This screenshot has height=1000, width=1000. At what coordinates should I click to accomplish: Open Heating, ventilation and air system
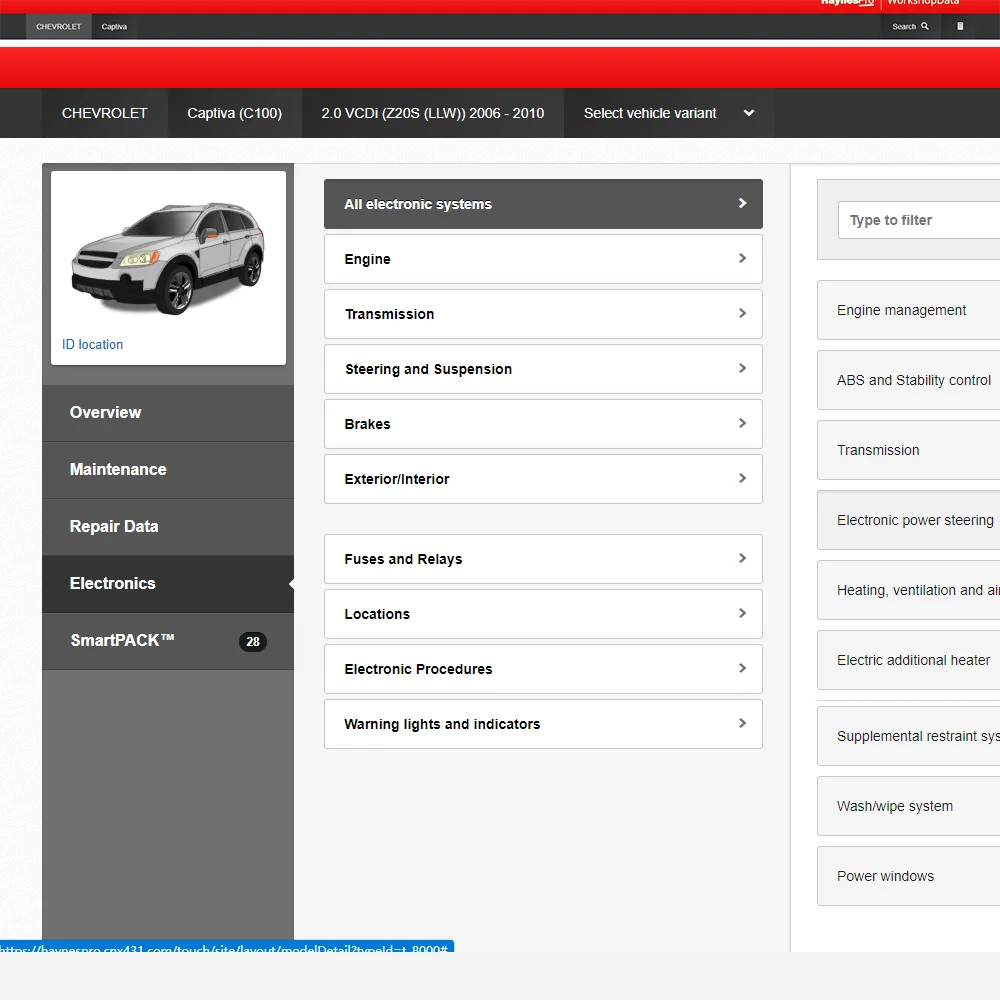[909, 591]
